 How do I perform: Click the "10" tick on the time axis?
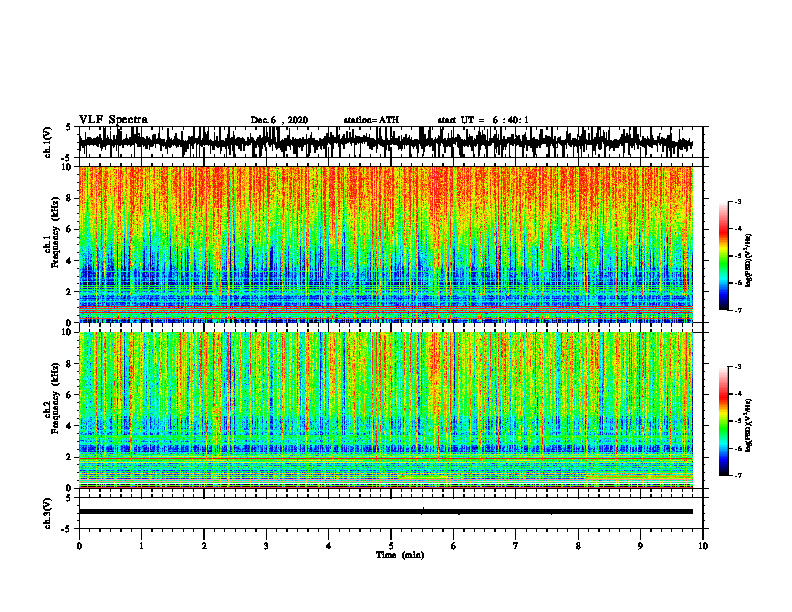(703, 546)
